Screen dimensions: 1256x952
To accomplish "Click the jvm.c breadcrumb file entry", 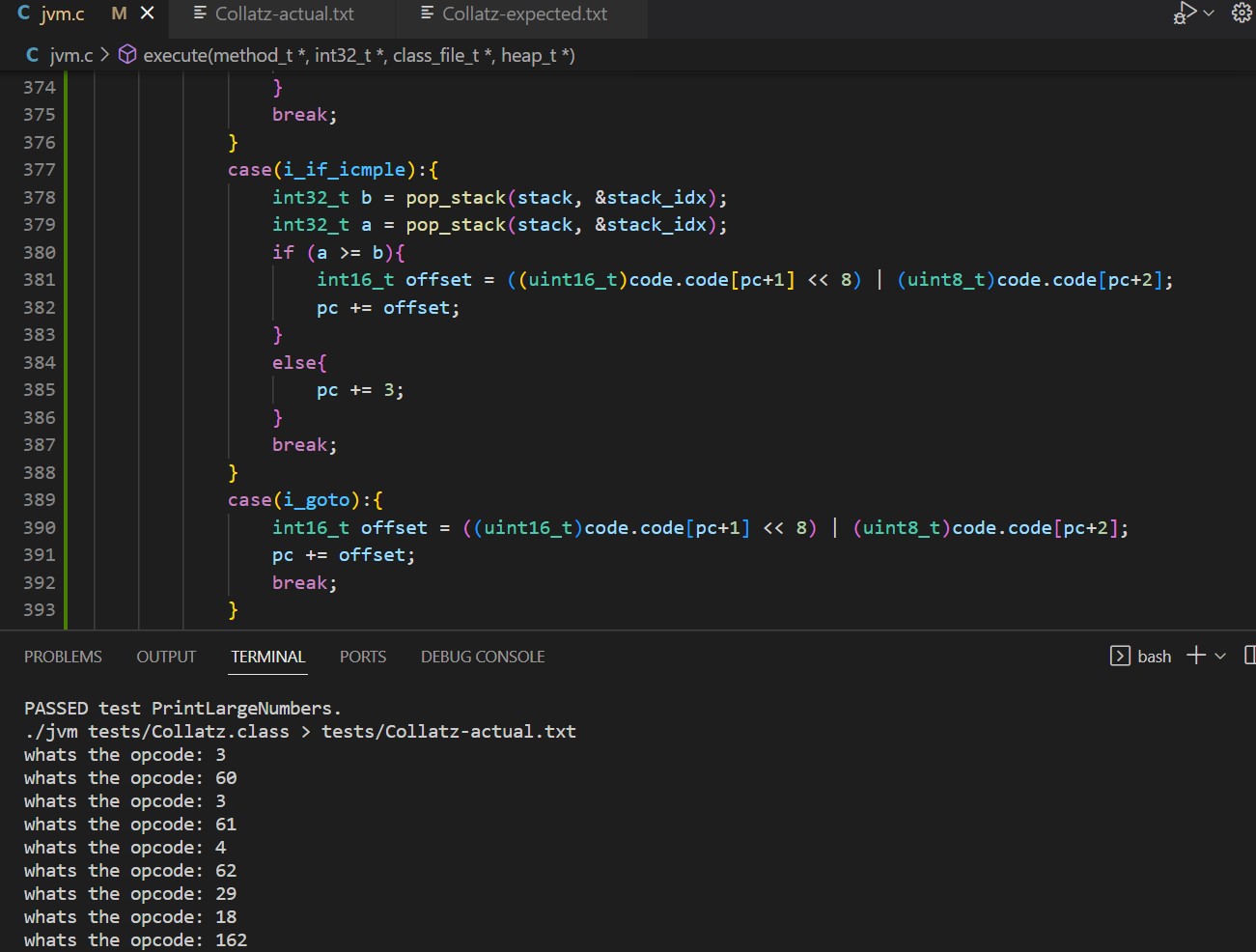I will click(x=70, y=55).
